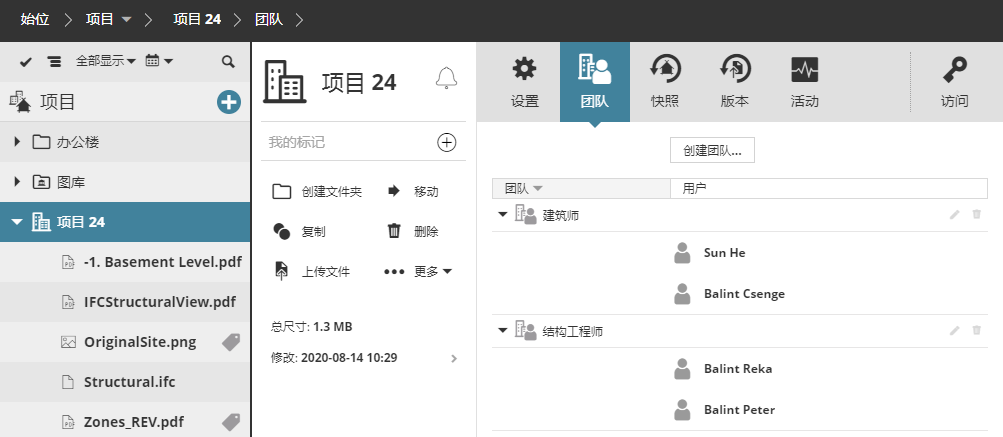The width and height of the screenshot is (1003, 437).
Task: Click the 项目 root house icon
Action: tap(20, 102)
